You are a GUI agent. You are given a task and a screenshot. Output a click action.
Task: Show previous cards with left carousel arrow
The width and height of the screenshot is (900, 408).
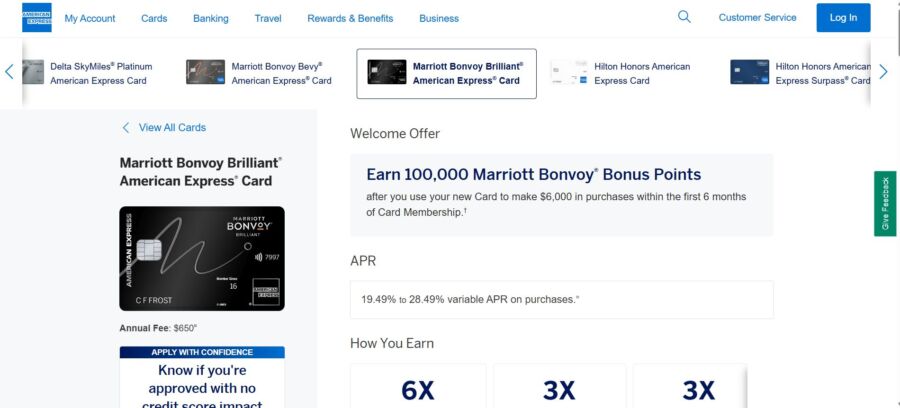[9, 72]
